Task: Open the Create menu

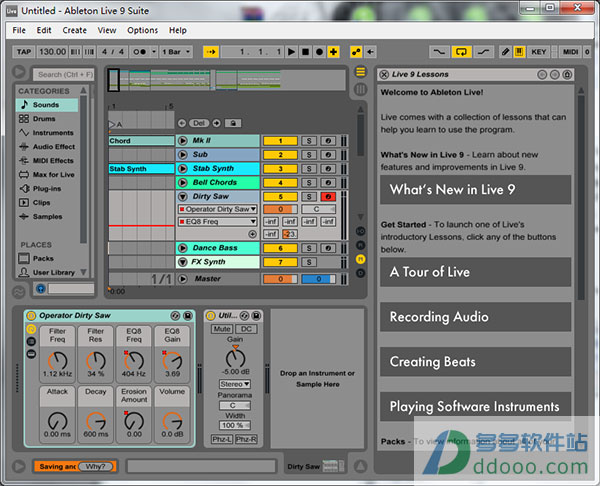Action: pyautogui.click(x=75, y=30)
